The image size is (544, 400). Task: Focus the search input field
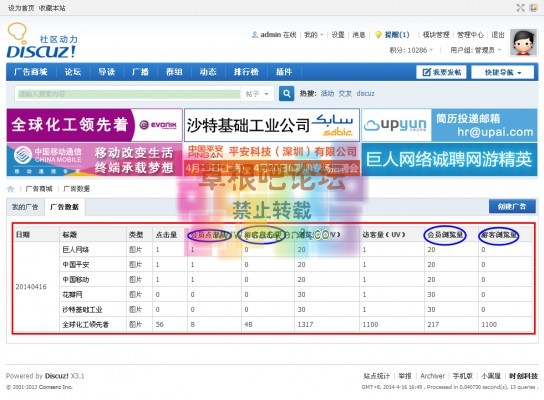[129, 94]
